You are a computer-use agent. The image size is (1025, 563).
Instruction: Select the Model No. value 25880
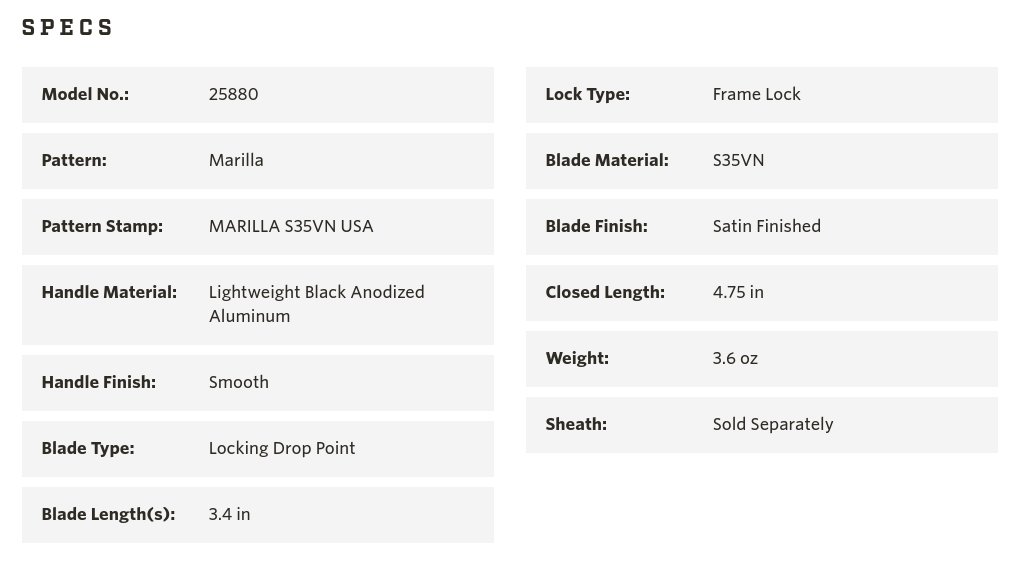coord(233,94)
